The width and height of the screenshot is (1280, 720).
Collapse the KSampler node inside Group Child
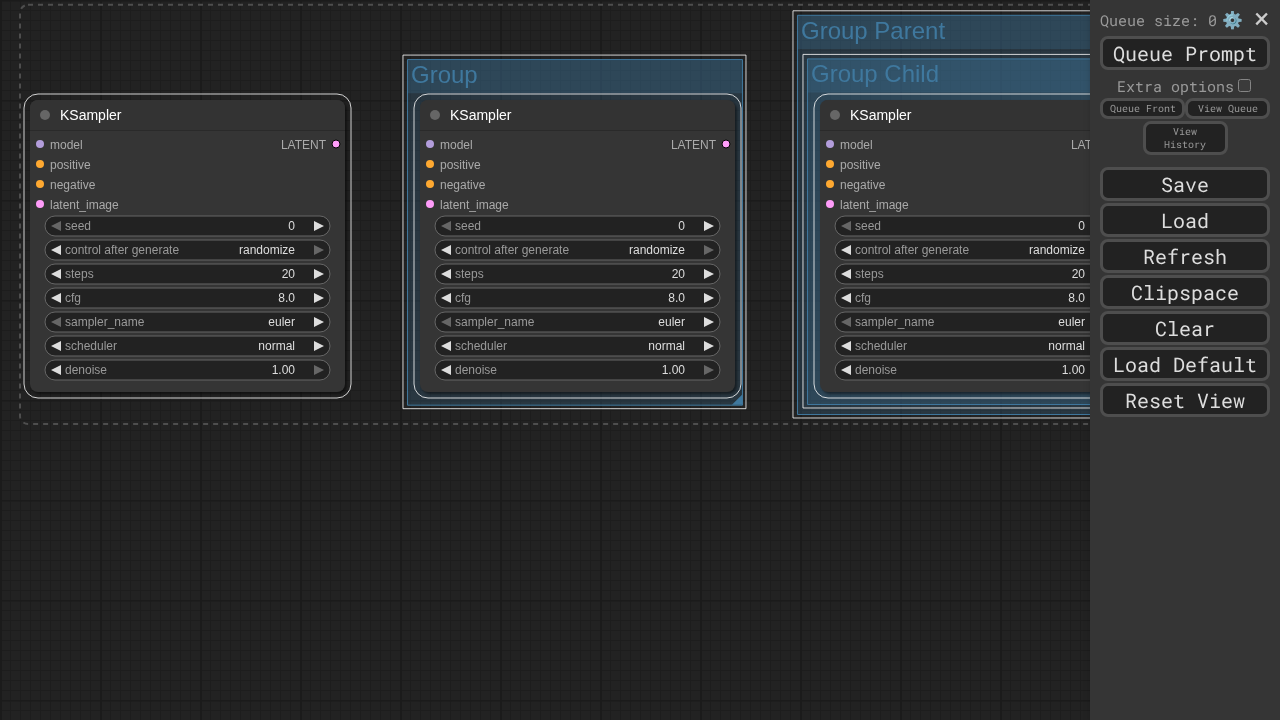click(835, 115)
